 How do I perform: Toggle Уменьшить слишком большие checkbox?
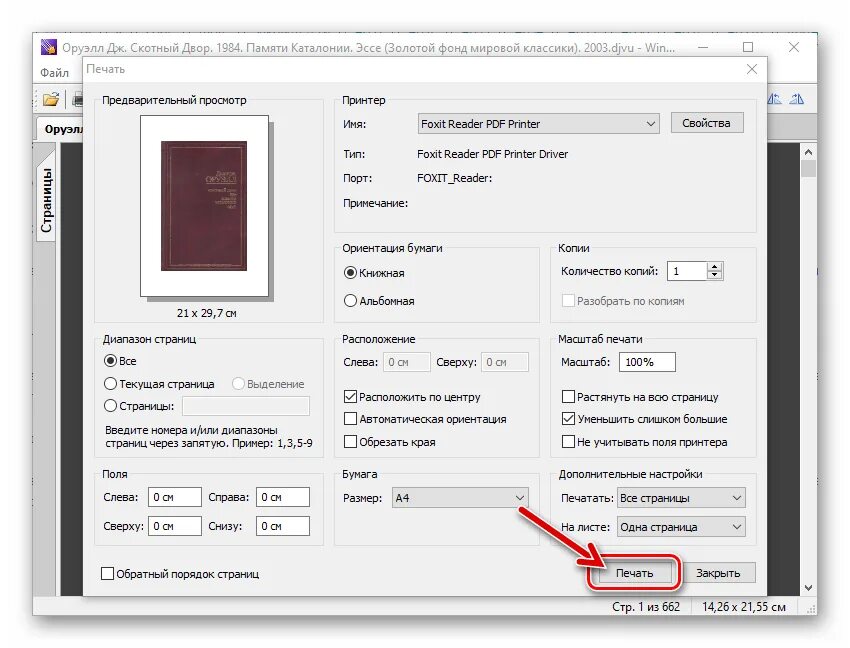coord(568,419)
